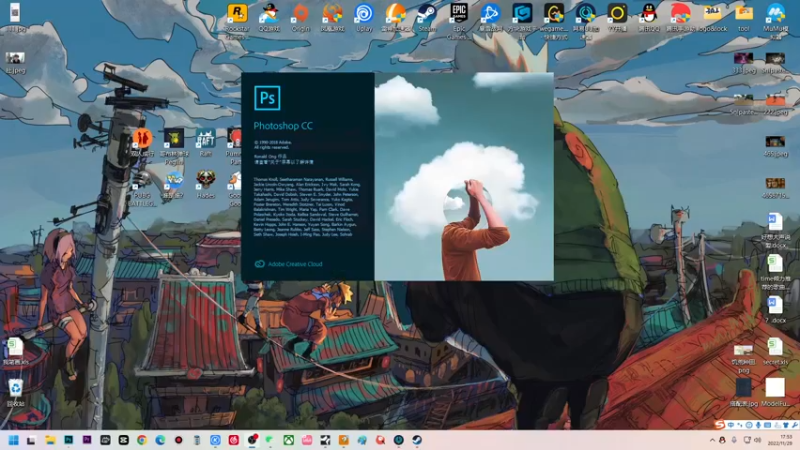
Task: Select the logo&lock folder on desktop
Action: click(712, 17)
